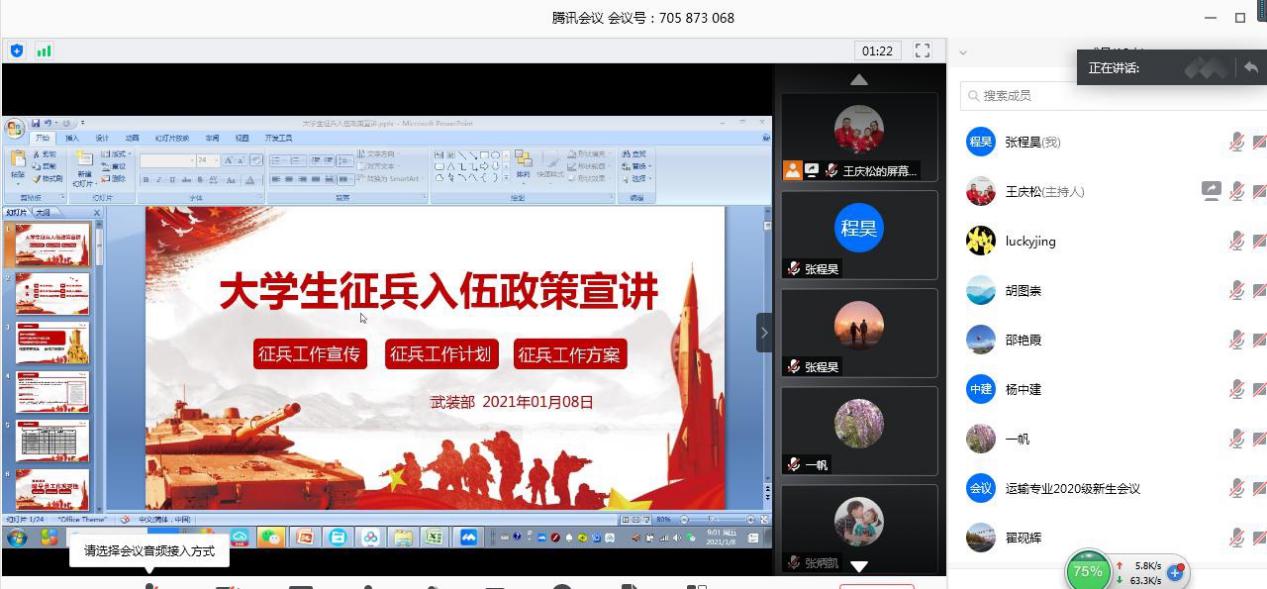Collapse the video sidebar with the side chevron
The height and width of the screenshot is (589, 1267).
click(x=765, y=332)
